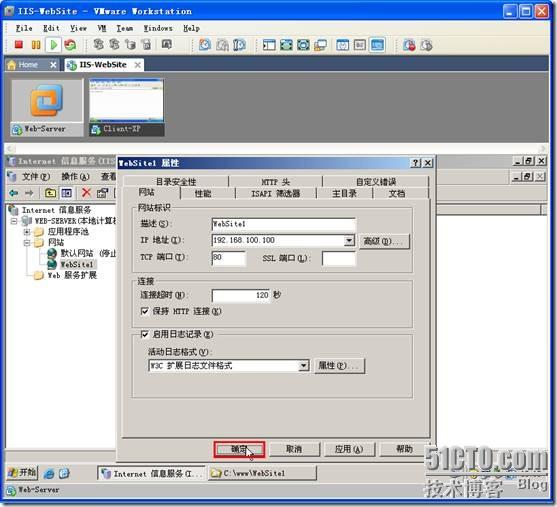Click the OK confirm button
557x507 pixels.
(239, 449)
